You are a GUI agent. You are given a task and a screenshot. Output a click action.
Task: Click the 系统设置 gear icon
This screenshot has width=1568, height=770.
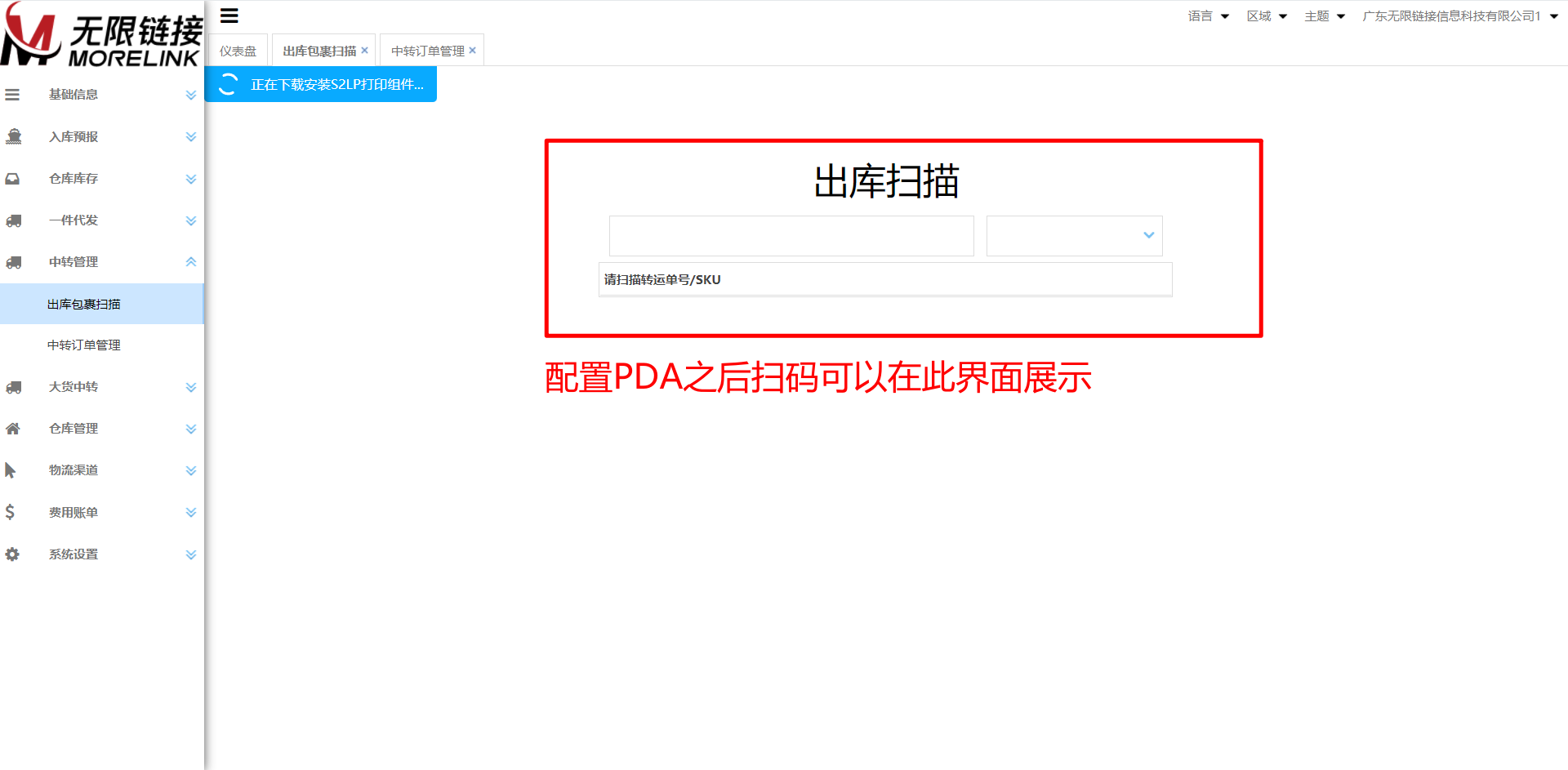pyautogui.click(x=12, y=554)
